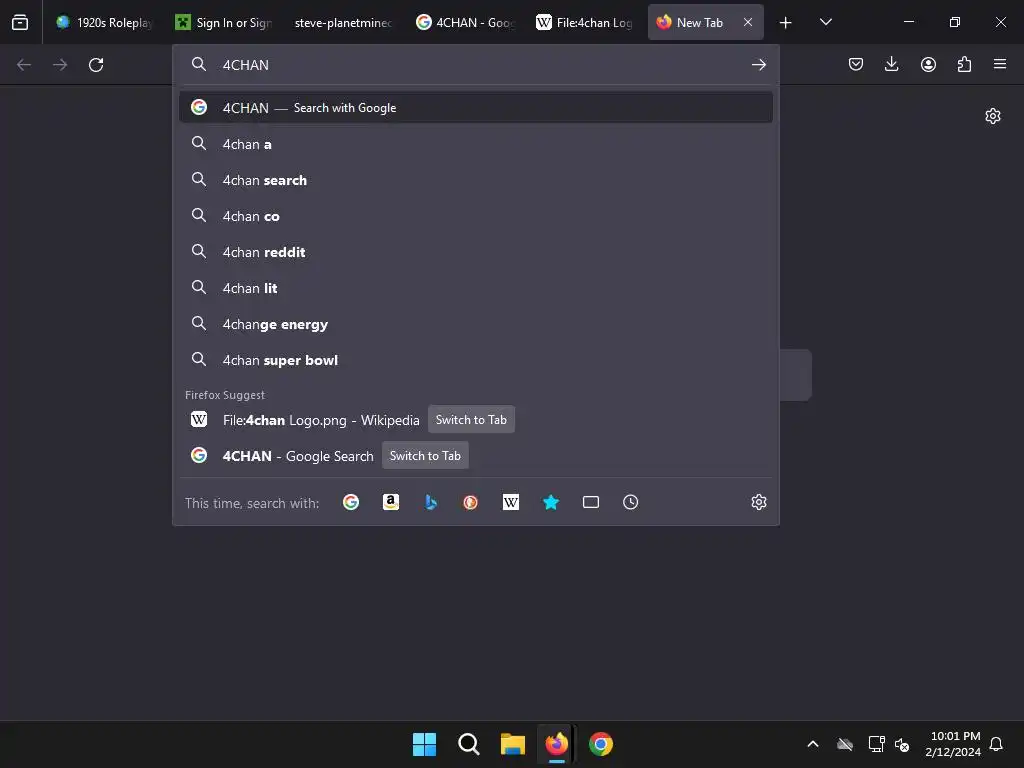
Task: Show hidden system tray icons
Action: (x=813, y=744)
